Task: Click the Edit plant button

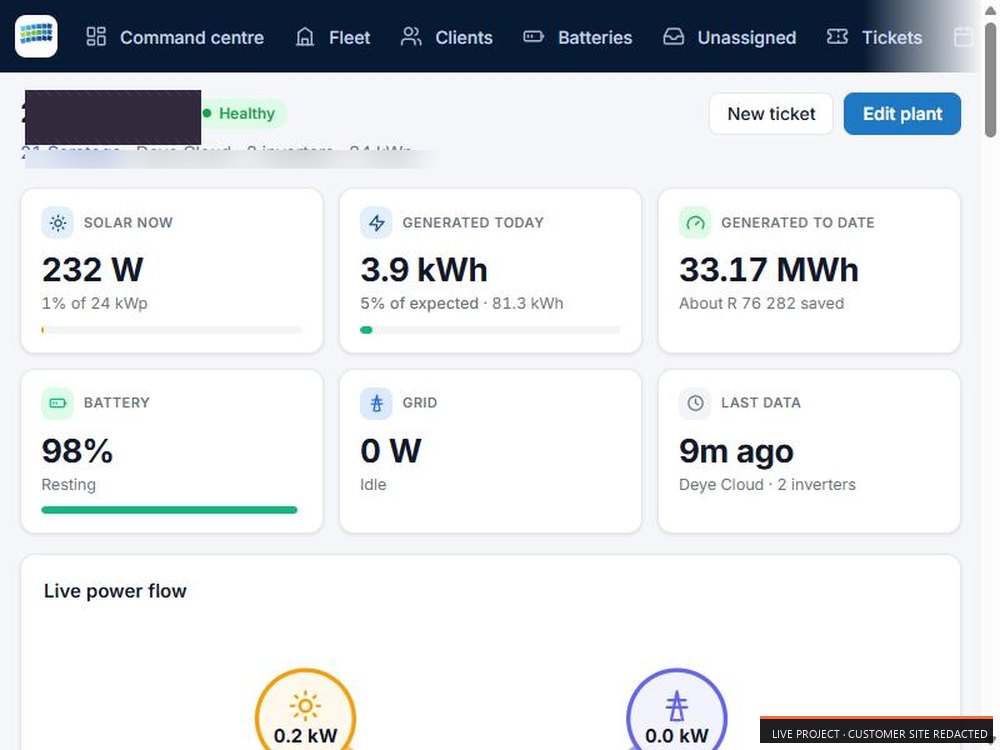Action: click(902, 114)
